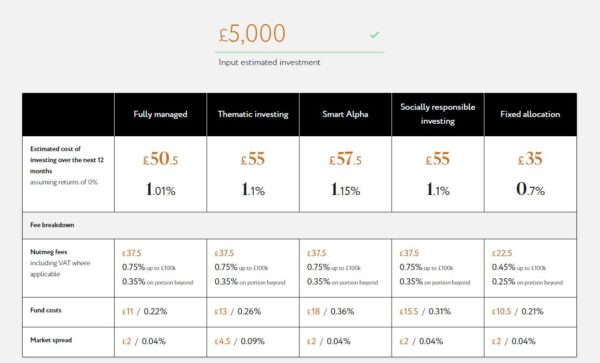The height and width of the screenshot is (363, 600).
Task: Select the Smart Alpha column header
Action: pyautogui.click(x=345, y=114)
